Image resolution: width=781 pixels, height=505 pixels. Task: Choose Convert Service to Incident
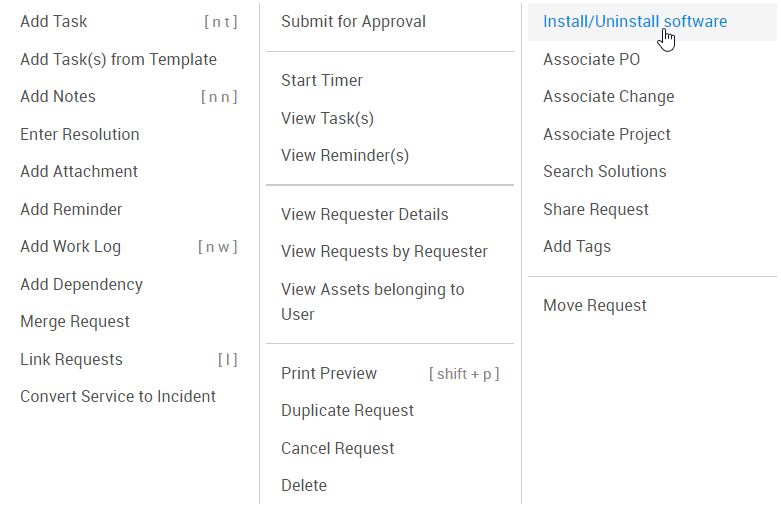[x=118, y=397]
